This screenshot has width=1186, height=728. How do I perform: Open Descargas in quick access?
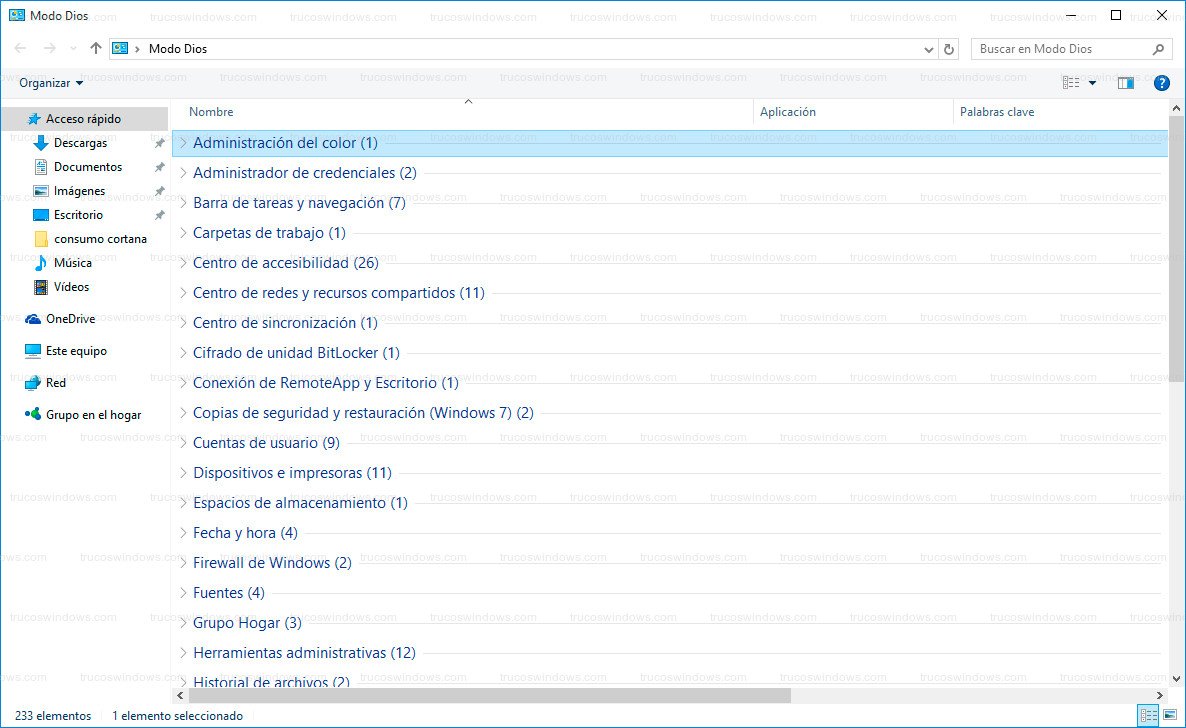coord(80,143)
